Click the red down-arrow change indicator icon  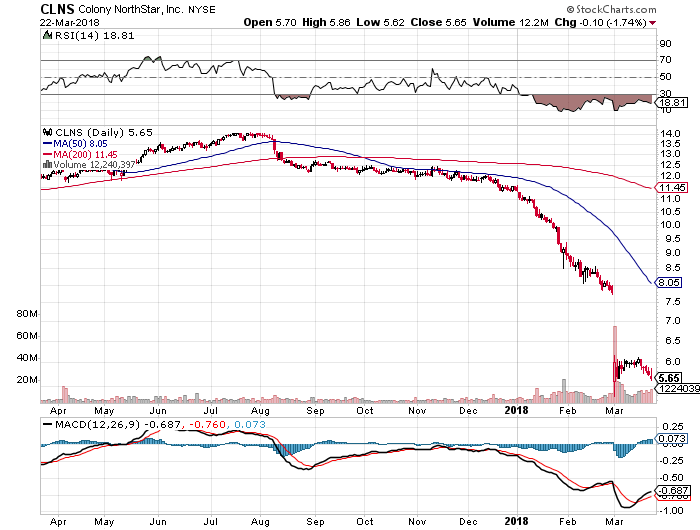click(653, 23)
